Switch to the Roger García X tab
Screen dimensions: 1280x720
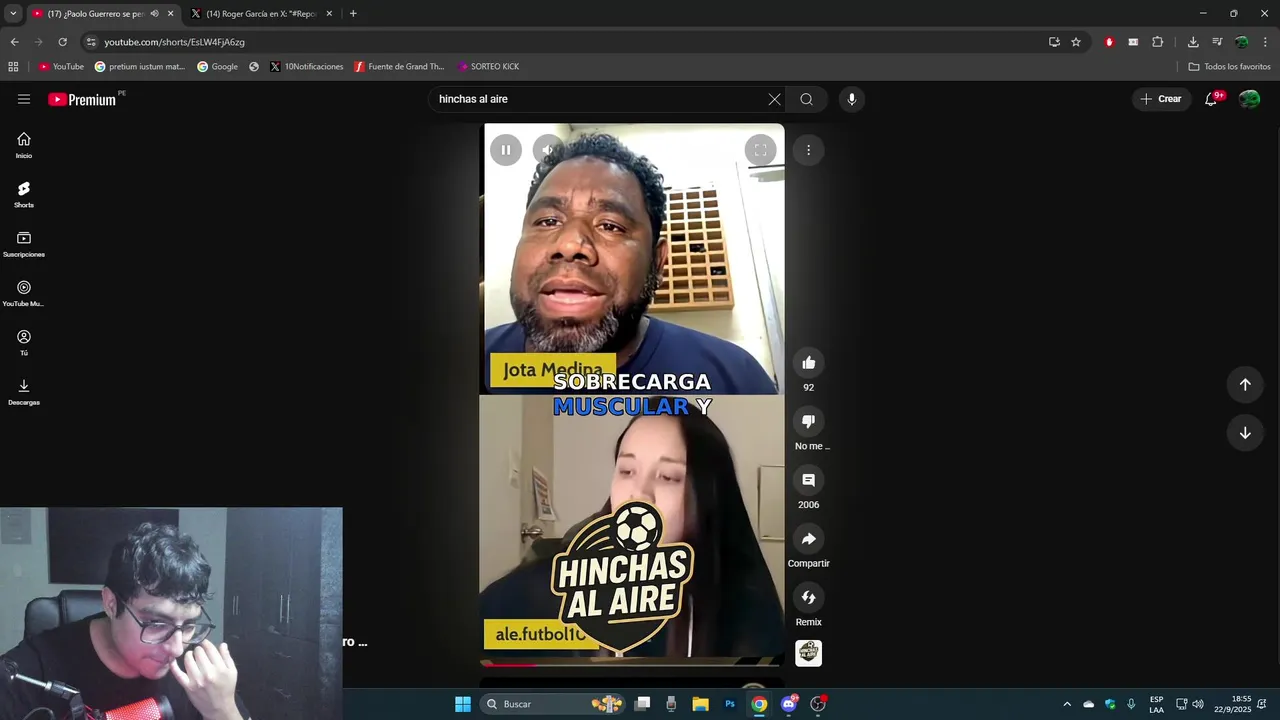(x=261, y=14)
